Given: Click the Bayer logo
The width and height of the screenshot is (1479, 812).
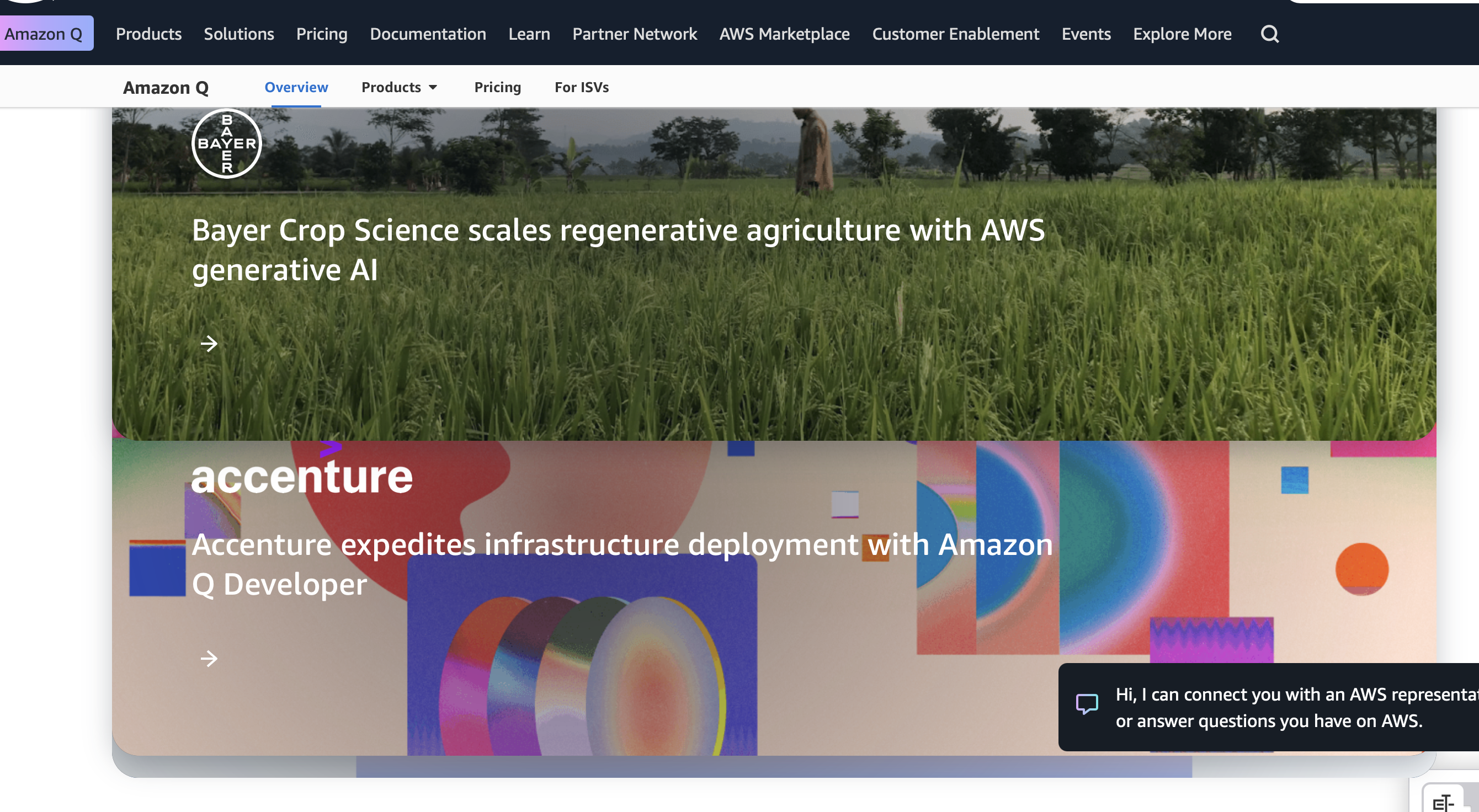Looking at the screenshot, I should pos(227,143).
